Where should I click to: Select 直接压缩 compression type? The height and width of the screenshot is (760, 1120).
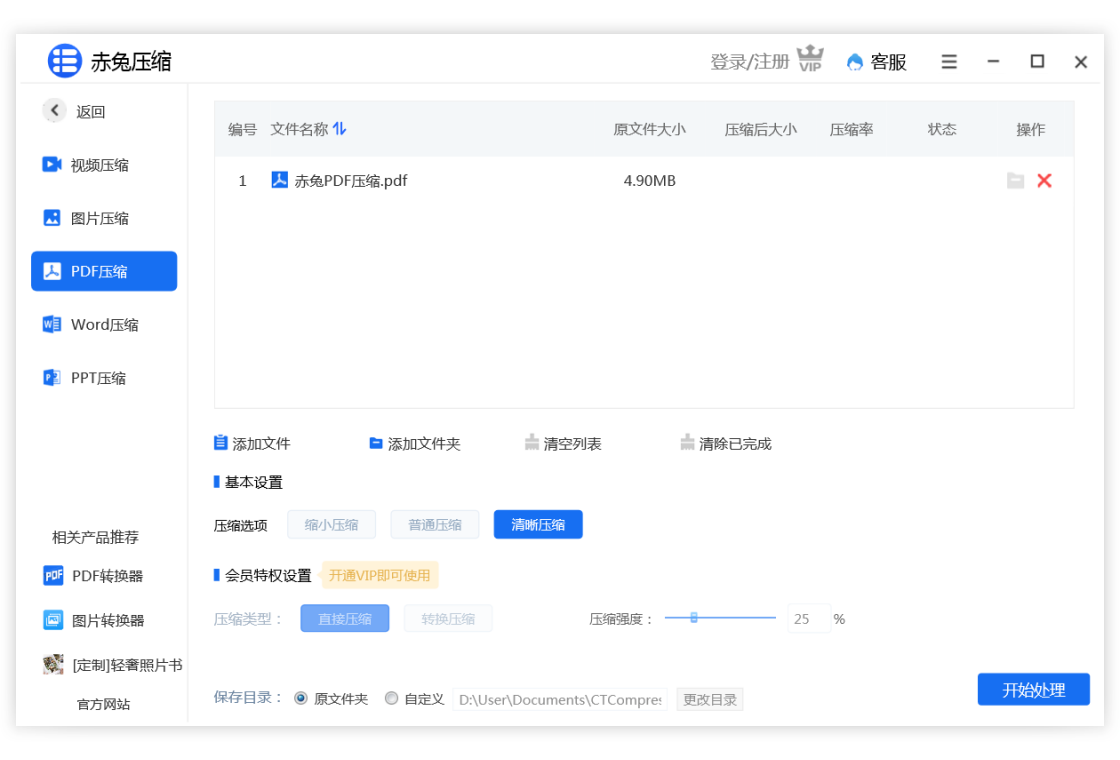[344, 619]
